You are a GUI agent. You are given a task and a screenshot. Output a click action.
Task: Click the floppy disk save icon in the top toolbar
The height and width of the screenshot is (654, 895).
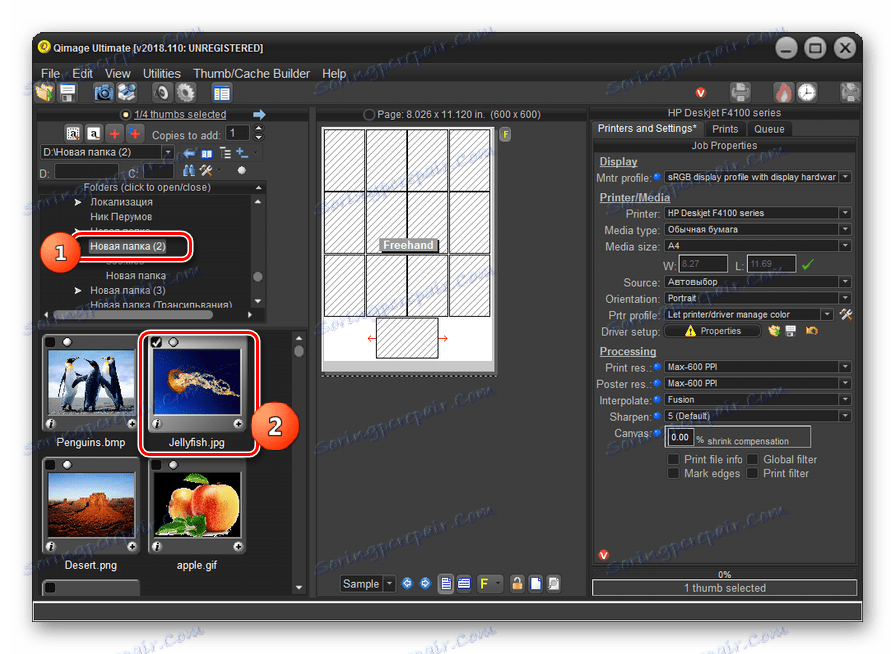(x=68, y=92)
